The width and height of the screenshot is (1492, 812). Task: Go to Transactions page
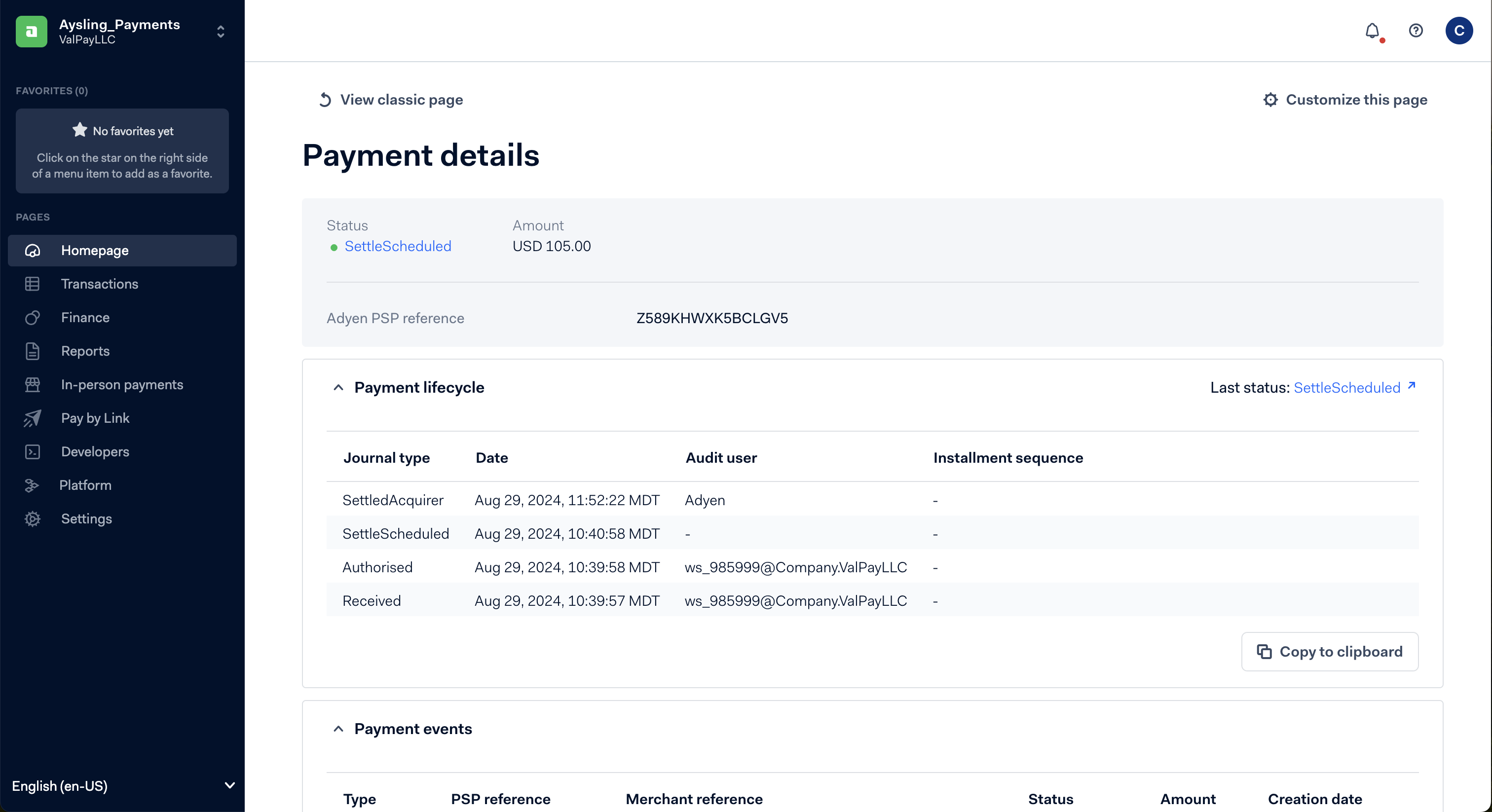pos(100,284)
